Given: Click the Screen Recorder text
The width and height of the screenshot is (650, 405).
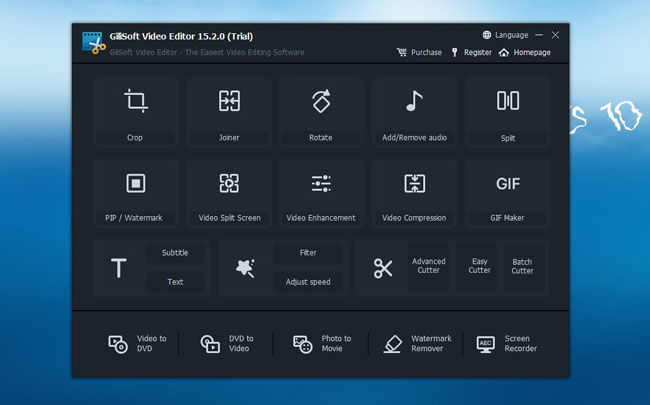Looking at the screenshot, I should click(521, 344).
